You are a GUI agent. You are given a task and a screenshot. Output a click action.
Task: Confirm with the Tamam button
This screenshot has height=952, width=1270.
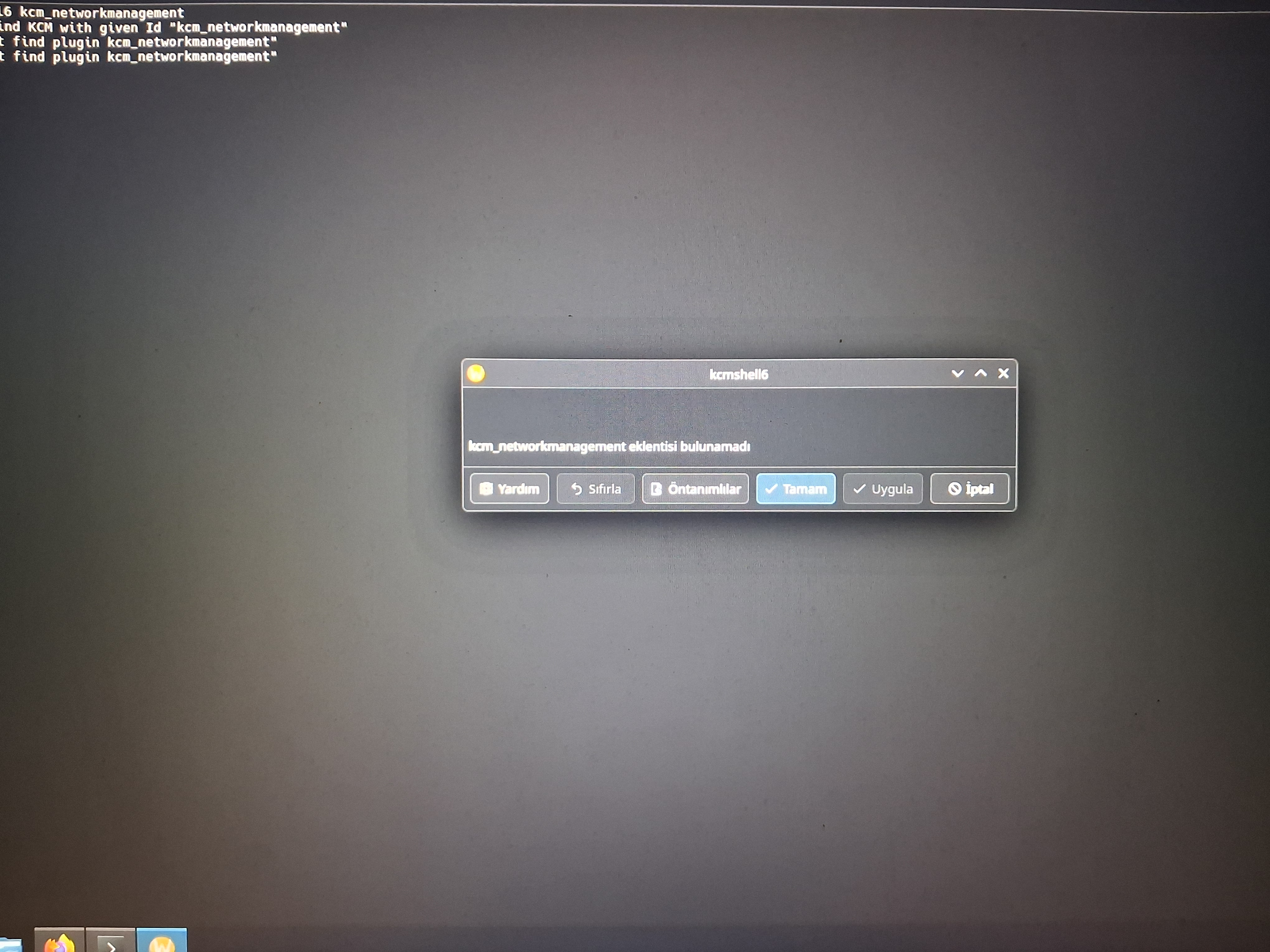point(796,489)
